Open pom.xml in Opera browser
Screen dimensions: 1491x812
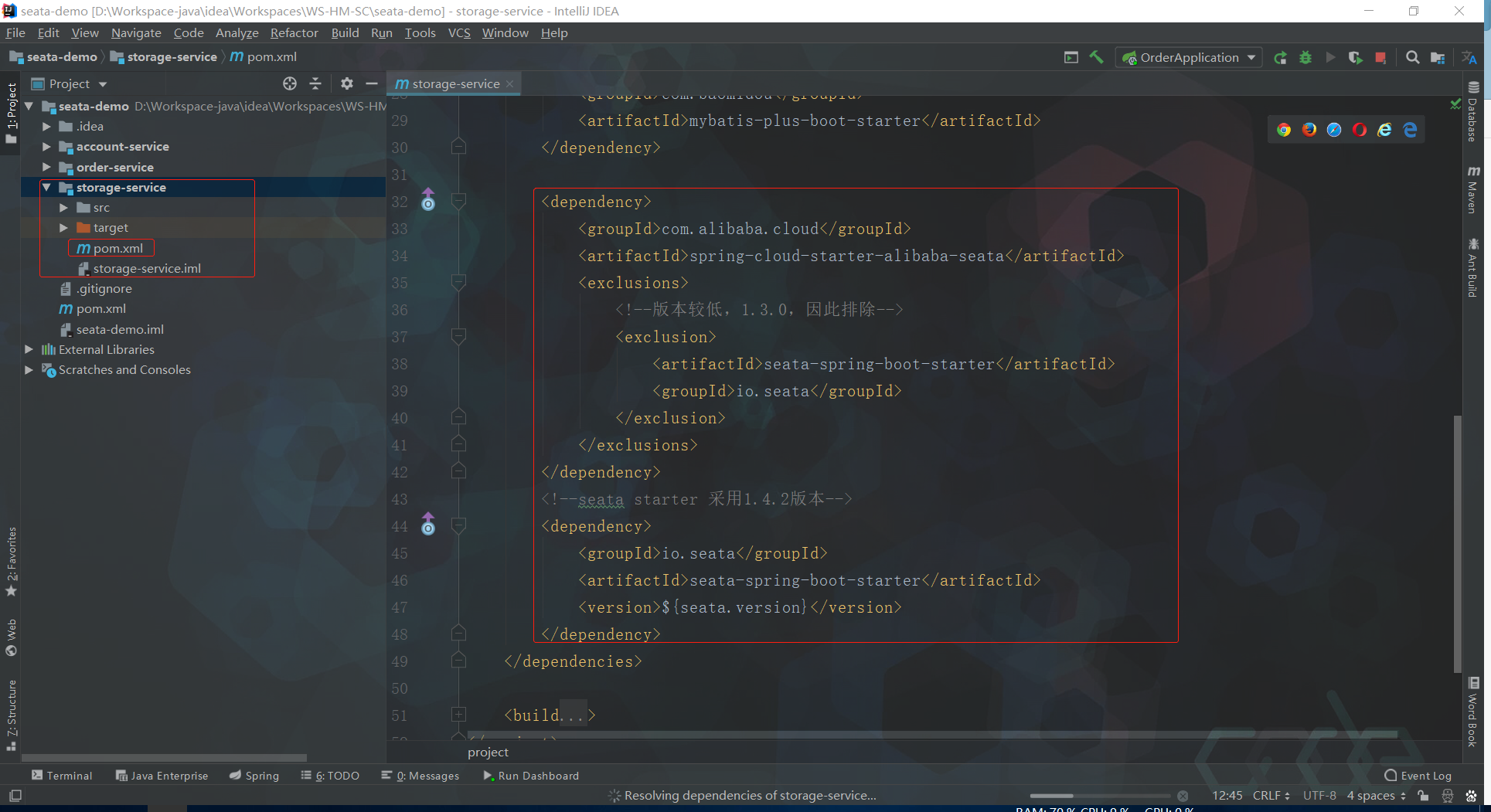click(1360, 130)
